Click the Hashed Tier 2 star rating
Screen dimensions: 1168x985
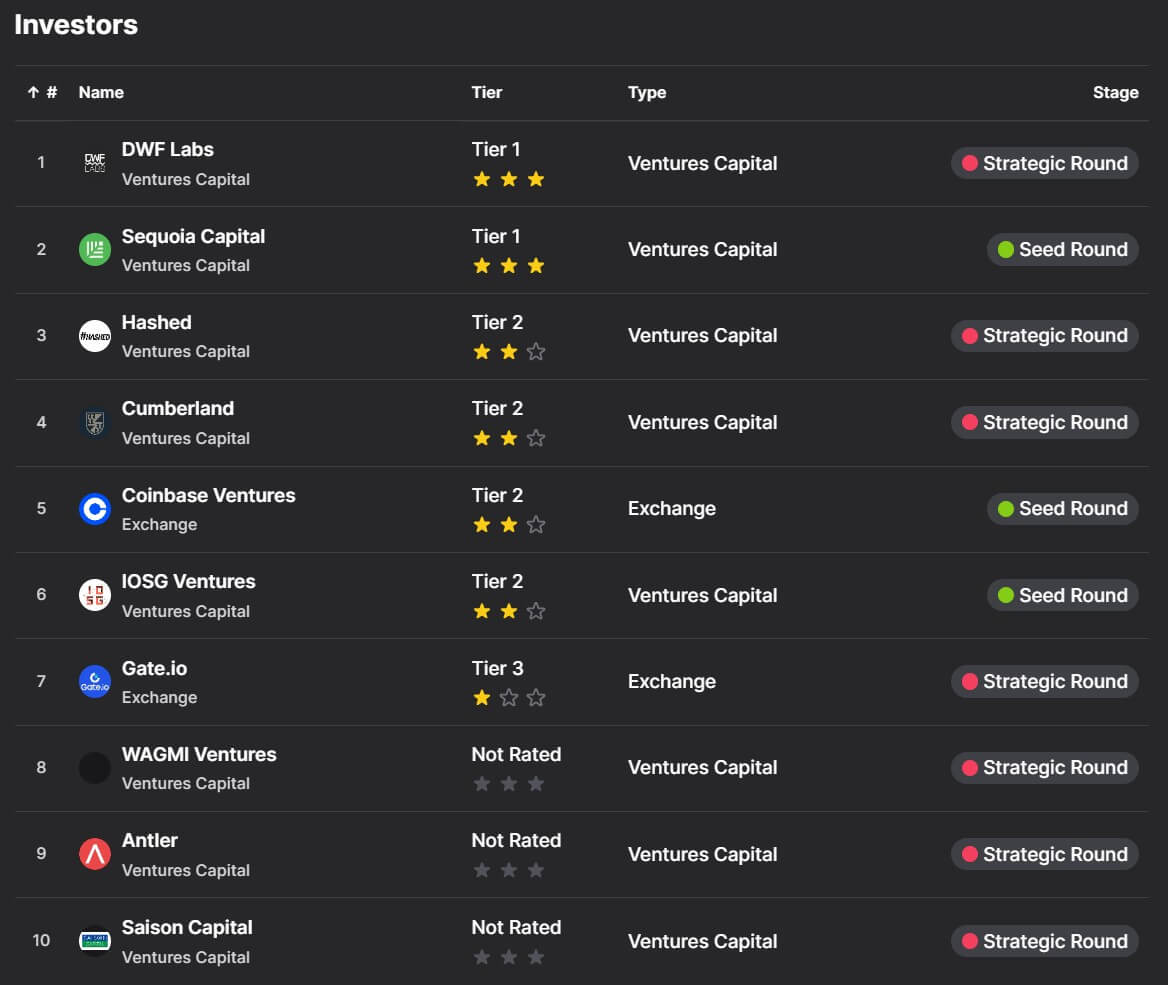click(x=509, y=352)
